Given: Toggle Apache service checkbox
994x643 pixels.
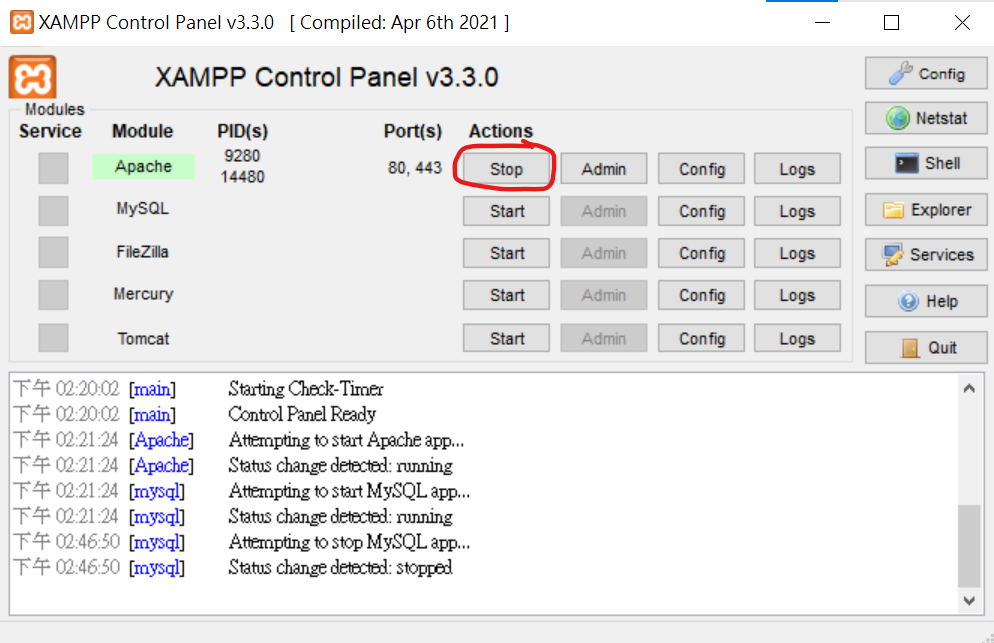Looking at the screenshot, I should click(53, 168).
